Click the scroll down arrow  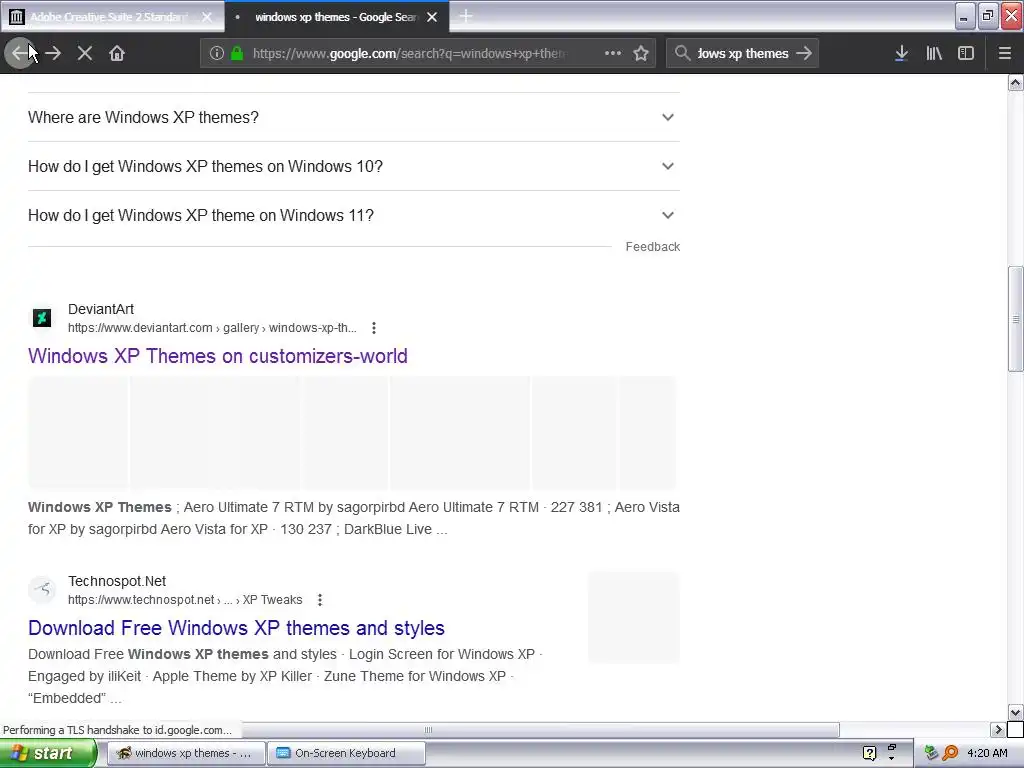[x=1016, y=713]
